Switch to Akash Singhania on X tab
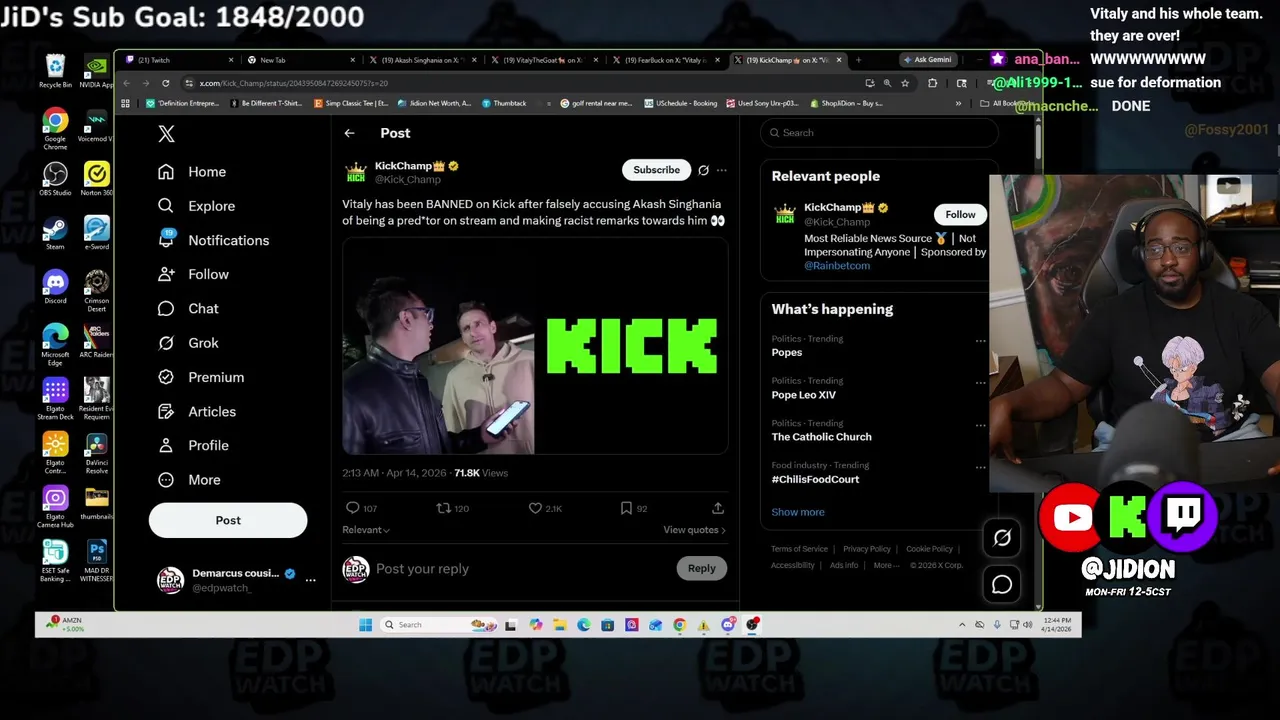 coord(421,60)
